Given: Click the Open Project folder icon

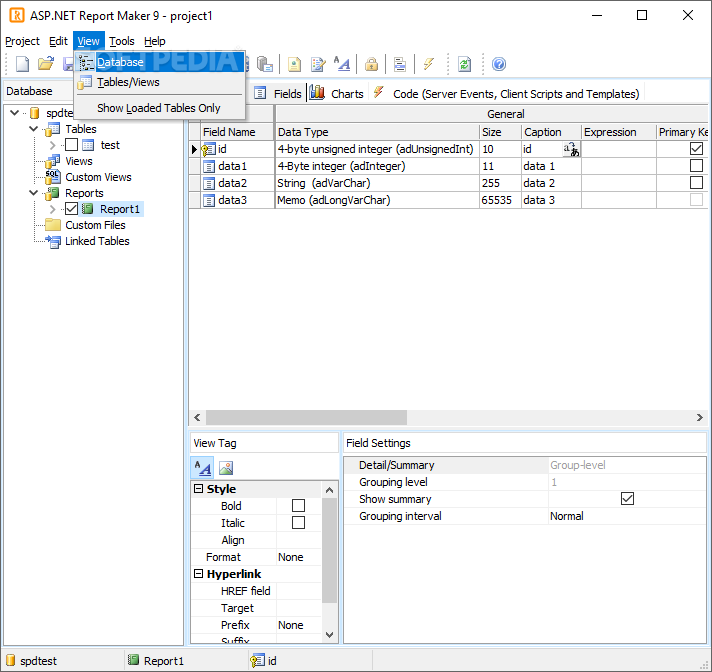Looking at the screenshot, I should pyautogui.click(x=45, y=64).
